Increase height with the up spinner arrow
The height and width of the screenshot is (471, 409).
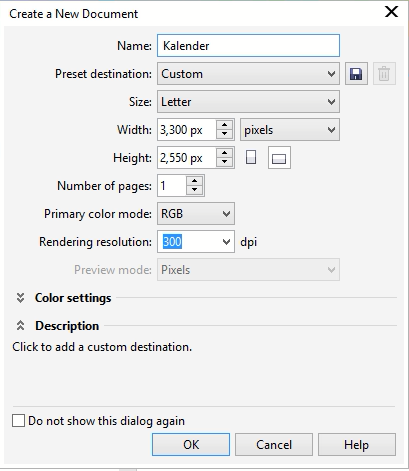click(224, 153)
